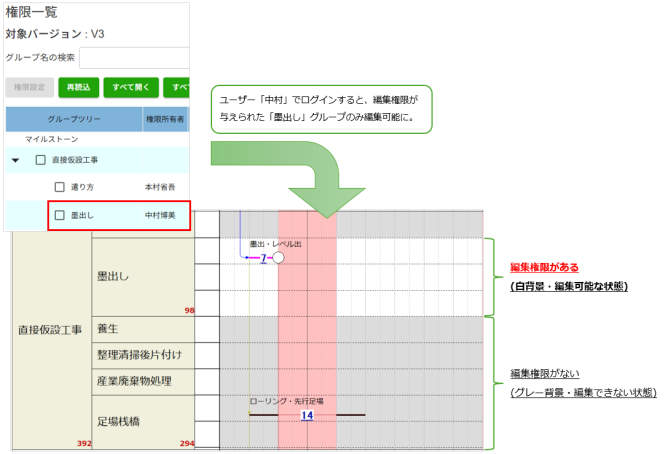Click the 本村省吾 owner cell
This screenshot has height=454, width=665.
tap(162, 187)
